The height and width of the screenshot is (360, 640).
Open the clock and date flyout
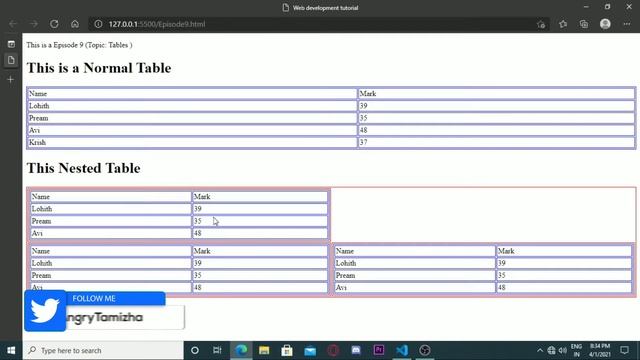point(600,350)
